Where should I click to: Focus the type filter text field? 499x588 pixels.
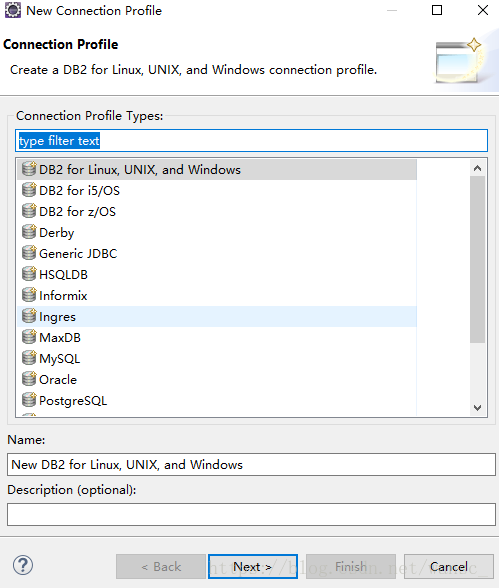(x=251, y=141)
